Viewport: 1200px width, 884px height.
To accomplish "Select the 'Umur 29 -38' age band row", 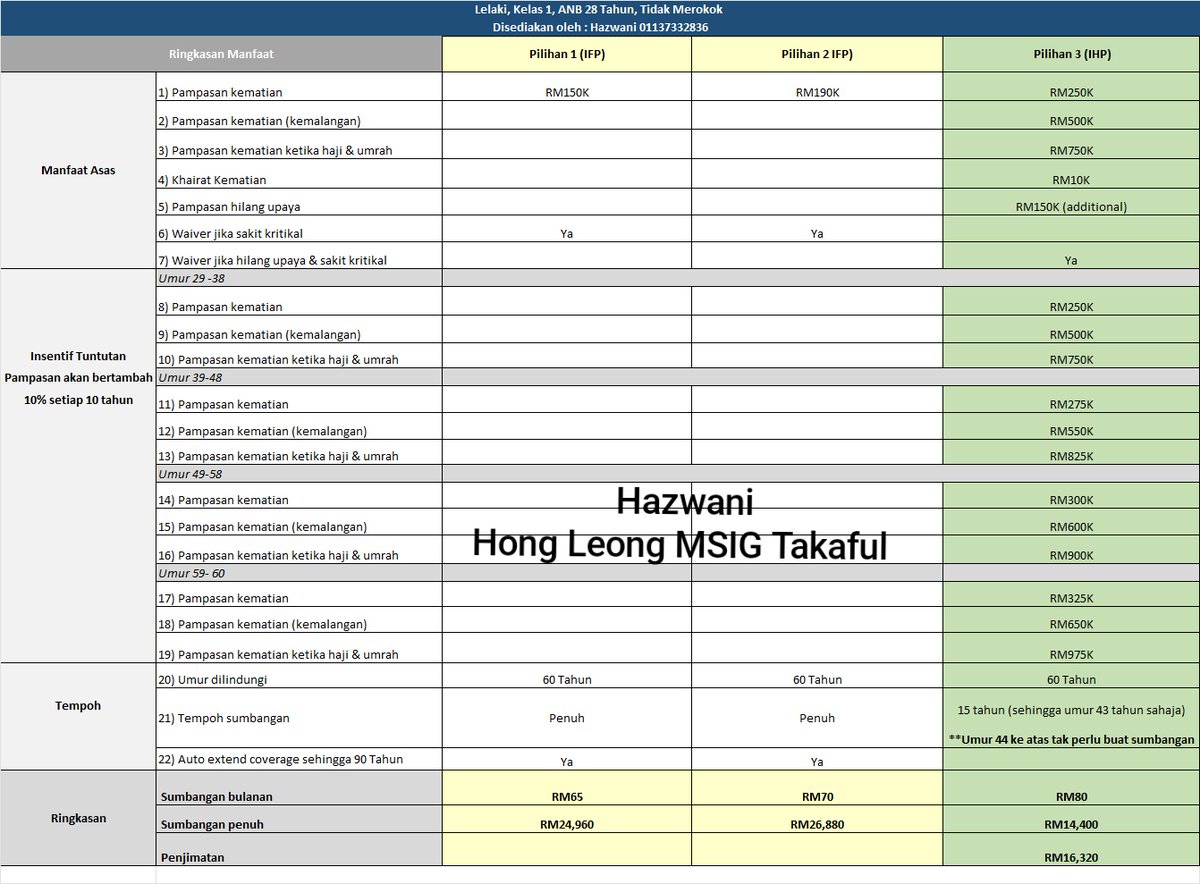I will click(x=678, y=278).
